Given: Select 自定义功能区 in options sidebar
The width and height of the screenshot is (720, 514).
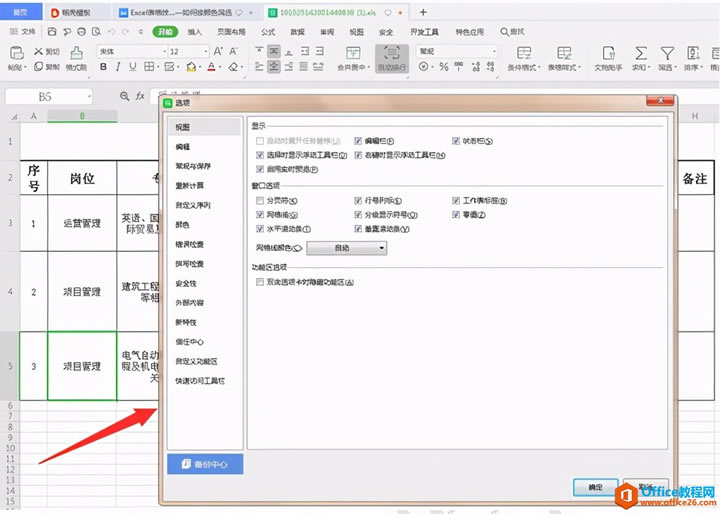Looking at the screenshot, I should click(197, 361).
